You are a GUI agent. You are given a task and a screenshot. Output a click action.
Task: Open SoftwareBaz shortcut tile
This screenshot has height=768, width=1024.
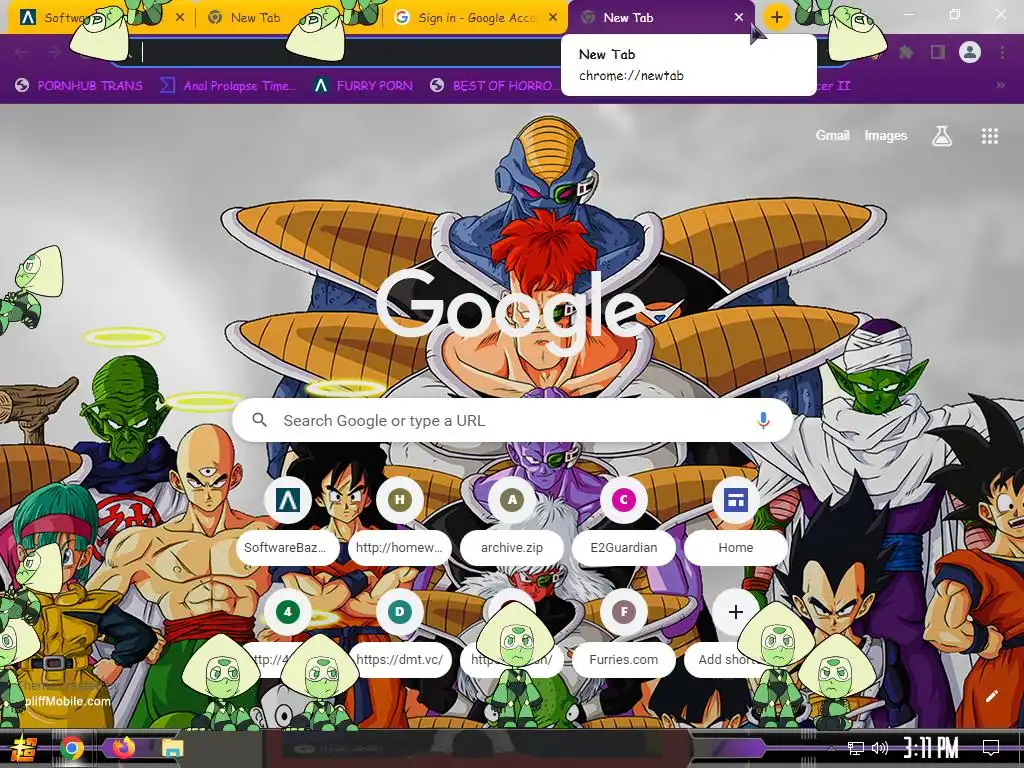(x=288, y=522)
